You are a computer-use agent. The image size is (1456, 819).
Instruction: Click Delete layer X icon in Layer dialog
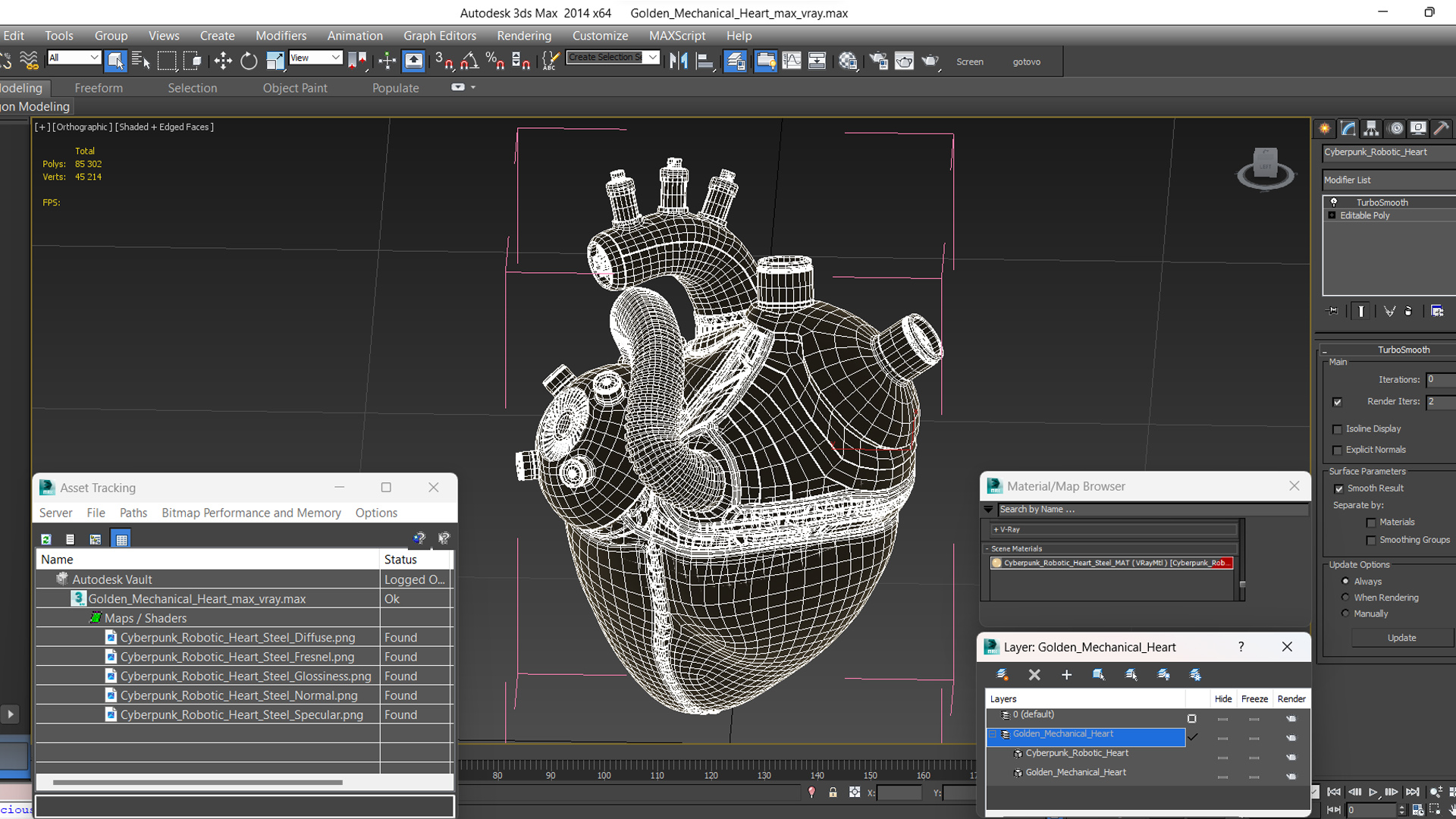coord(1034,674)
